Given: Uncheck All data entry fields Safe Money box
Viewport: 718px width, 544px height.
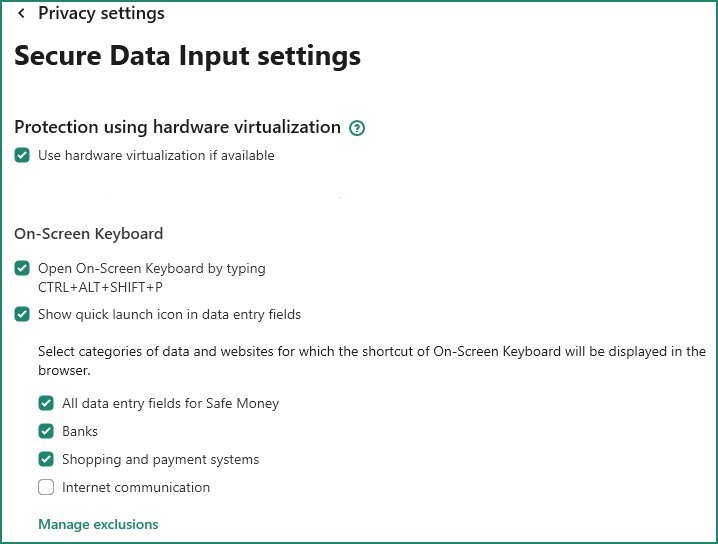Looking at the screenshot, I should click(46, 403).
